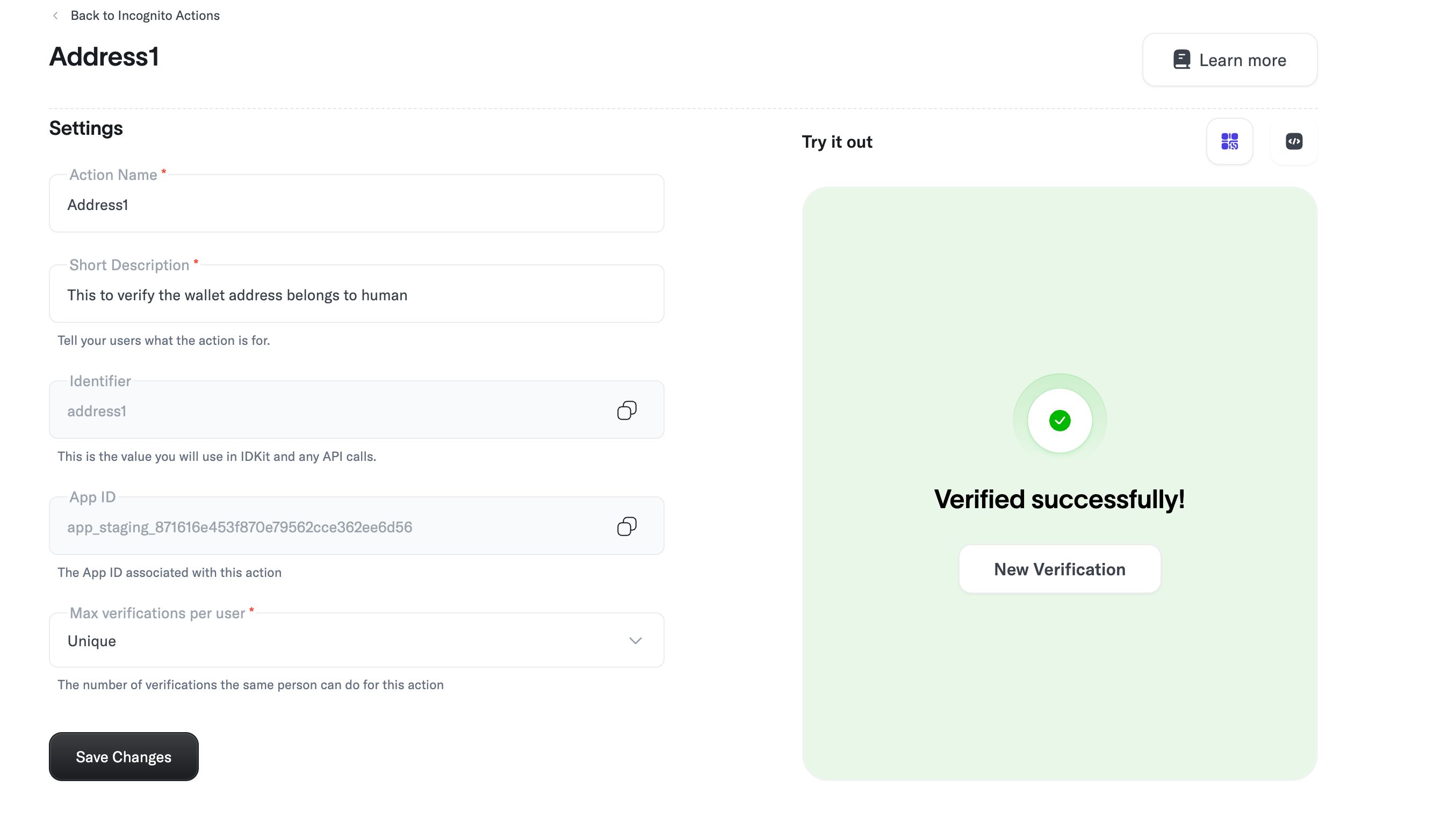Click the Identifier field to edit
Screen dimensions: 1456x824
click(356, 410)
